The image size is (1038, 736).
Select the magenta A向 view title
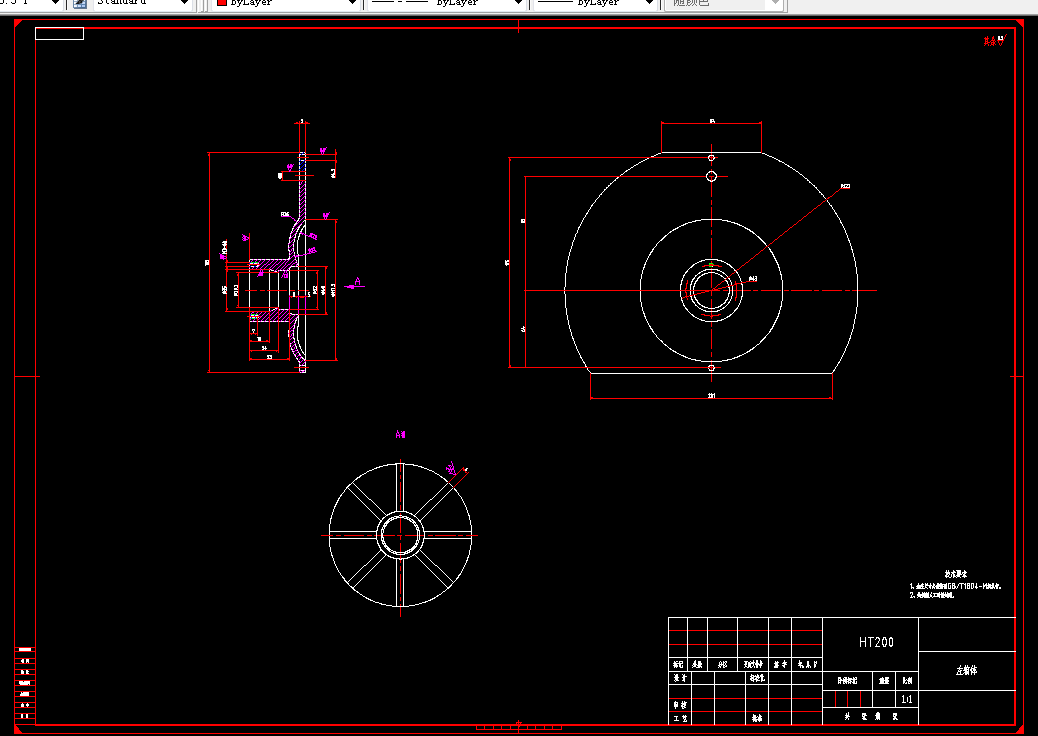coord(400,434)
